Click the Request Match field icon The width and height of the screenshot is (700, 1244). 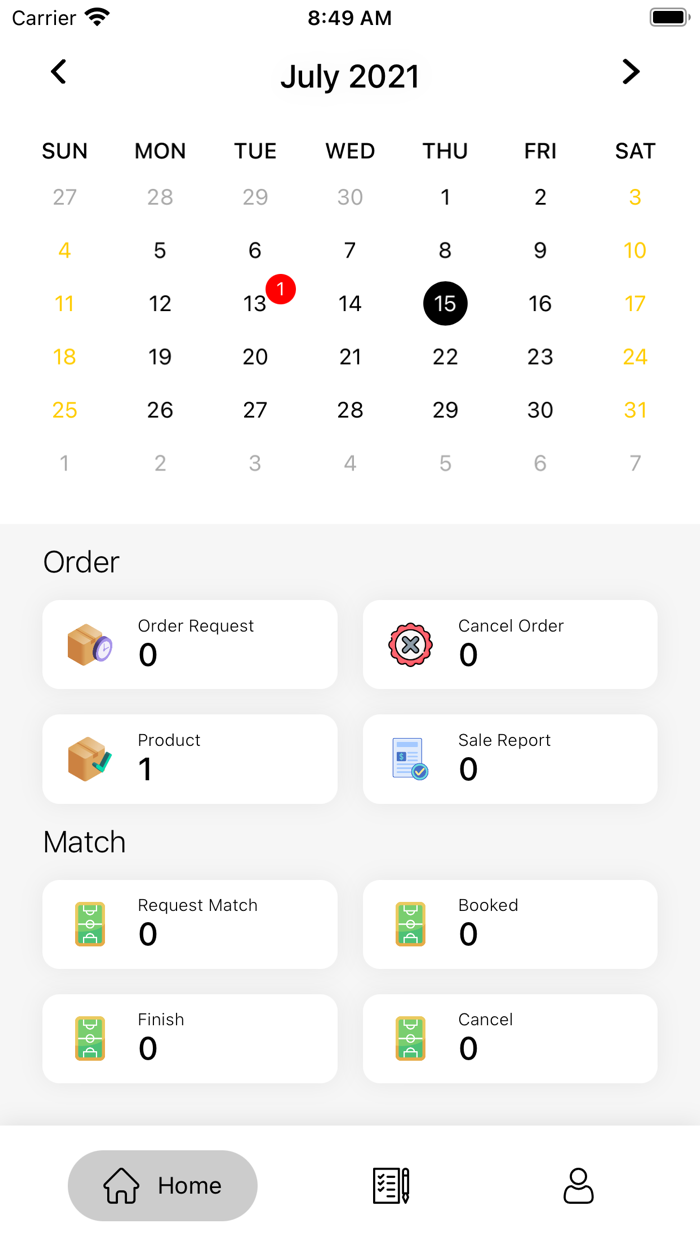[88, 923]
